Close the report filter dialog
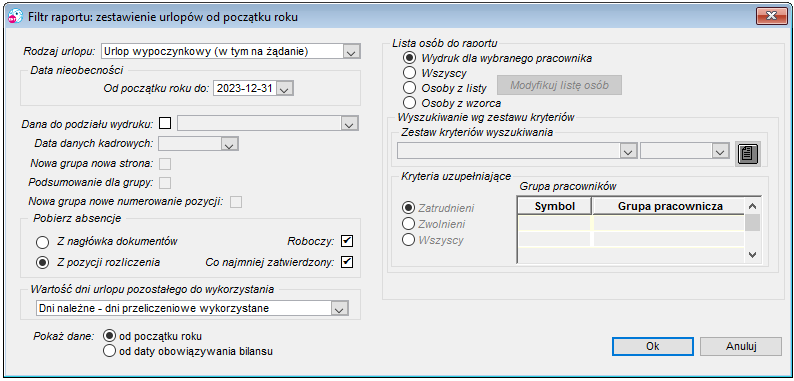 coord(772,16)
